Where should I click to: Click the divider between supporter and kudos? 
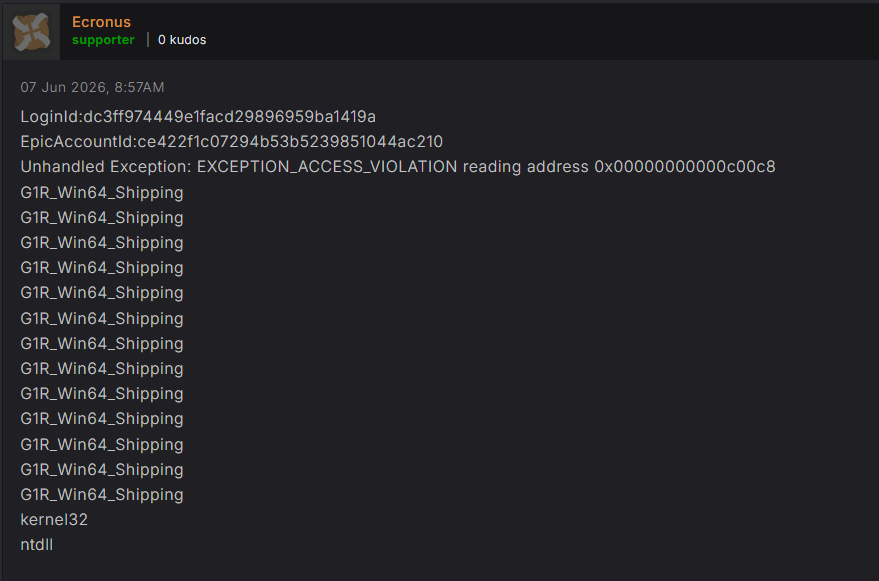click(x=147, y=40)
